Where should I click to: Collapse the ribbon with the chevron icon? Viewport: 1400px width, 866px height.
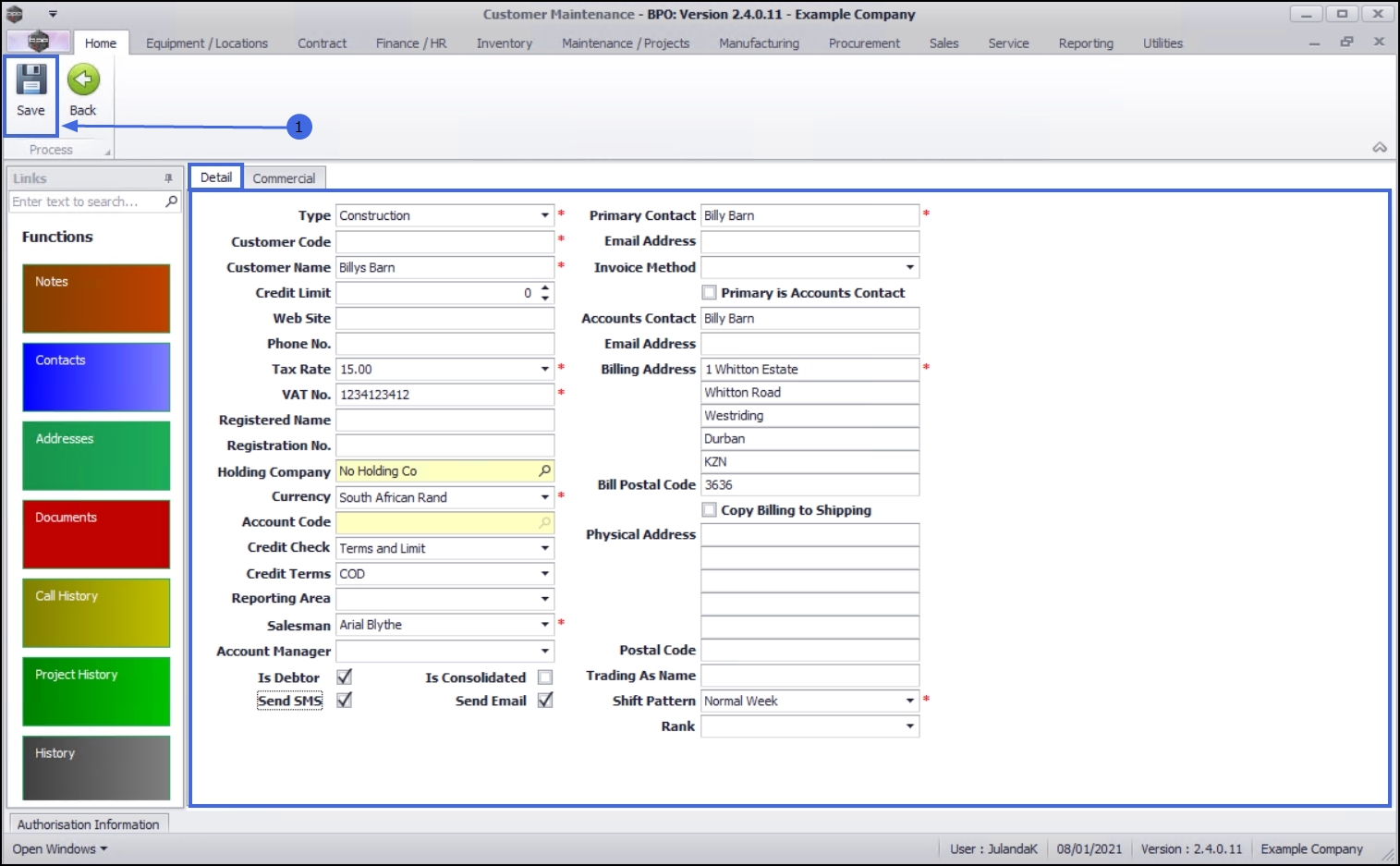pyautogui.click(x=1380, y=147)
